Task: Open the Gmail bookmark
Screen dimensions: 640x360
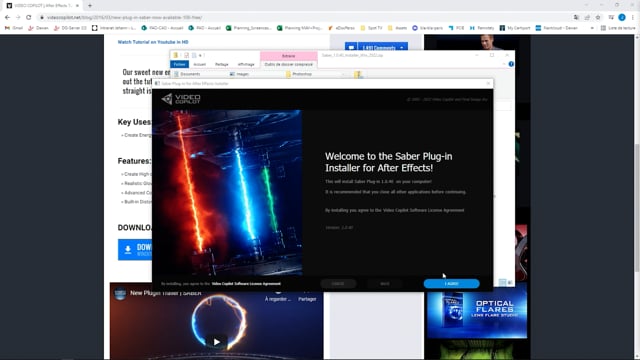Action: (14, 28)
